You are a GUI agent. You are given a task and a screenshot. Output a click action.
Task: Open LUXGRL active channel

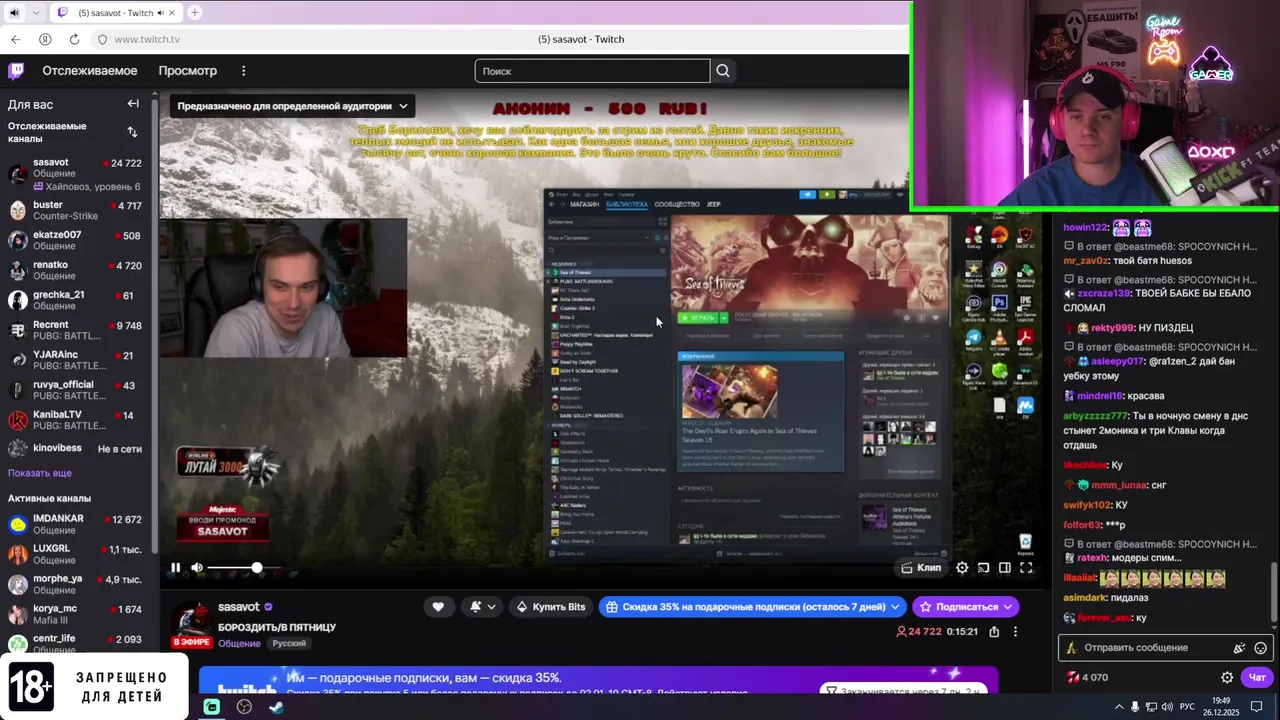(x=78, y=554)
